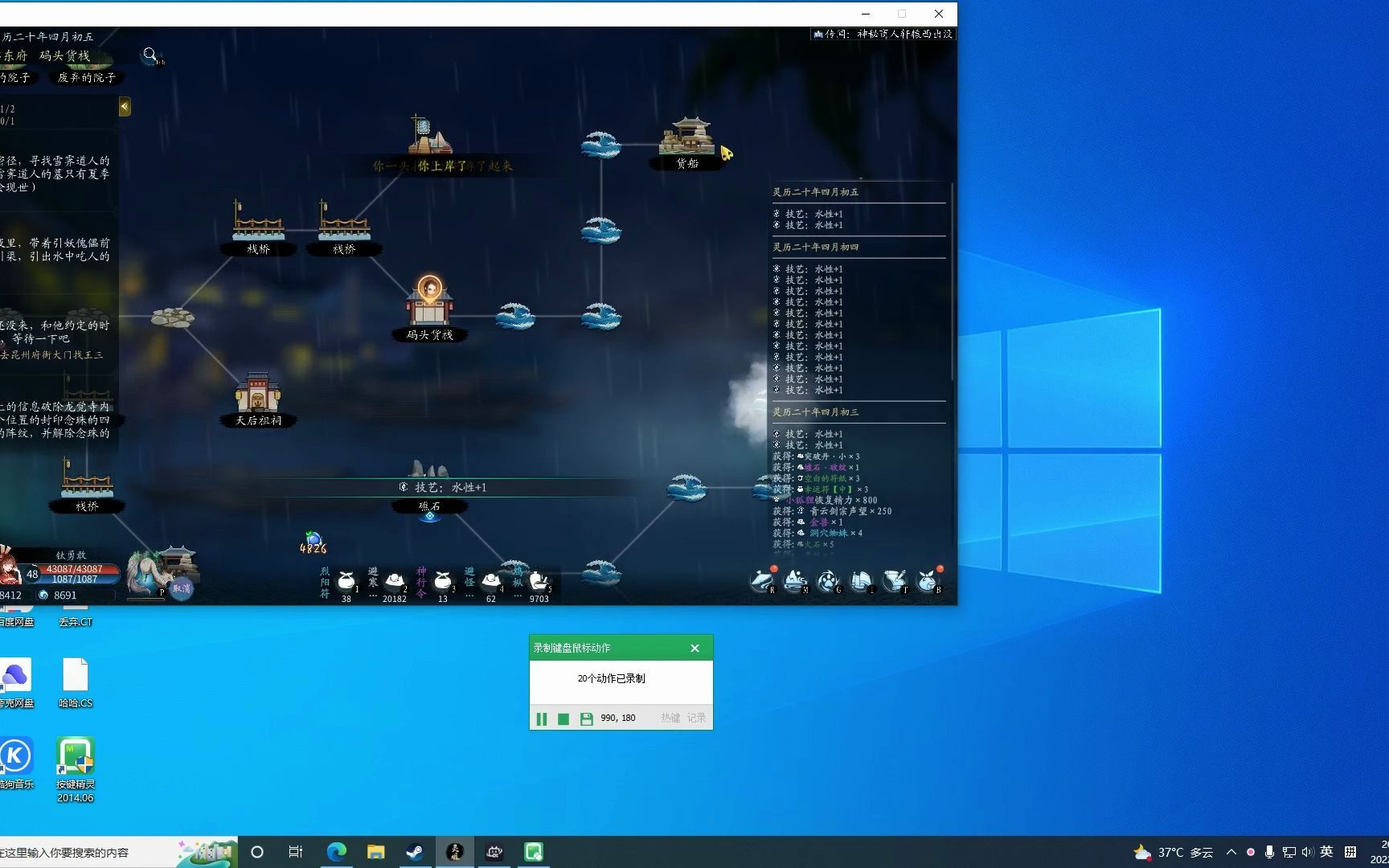The height and width of the screenshot is (868, 1389).
Task: Open the map search magnifier
Action: [x=150, y=55]
